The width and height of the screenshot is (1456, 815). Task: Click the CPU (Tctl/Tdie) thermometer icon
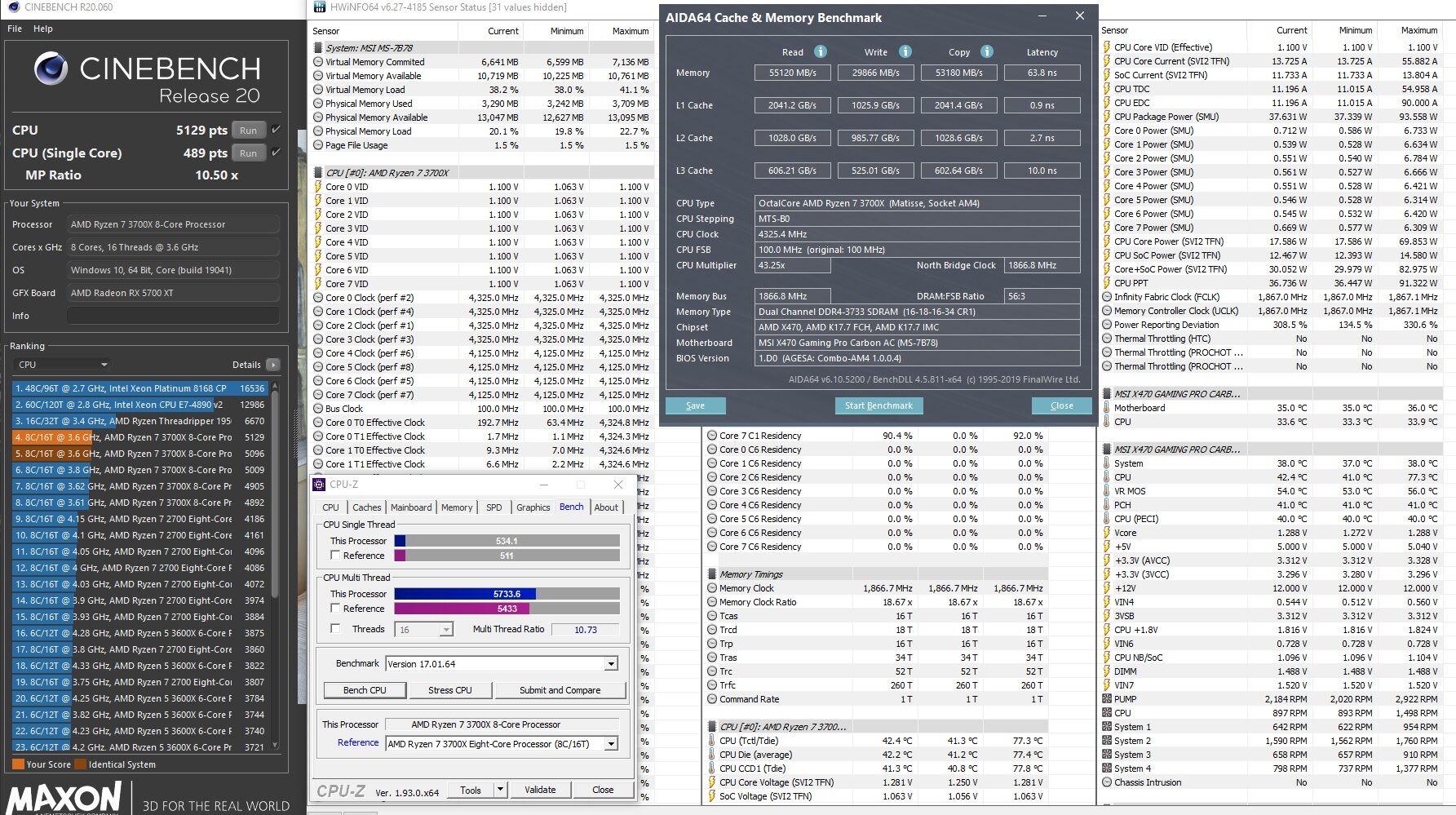(712, 741)
